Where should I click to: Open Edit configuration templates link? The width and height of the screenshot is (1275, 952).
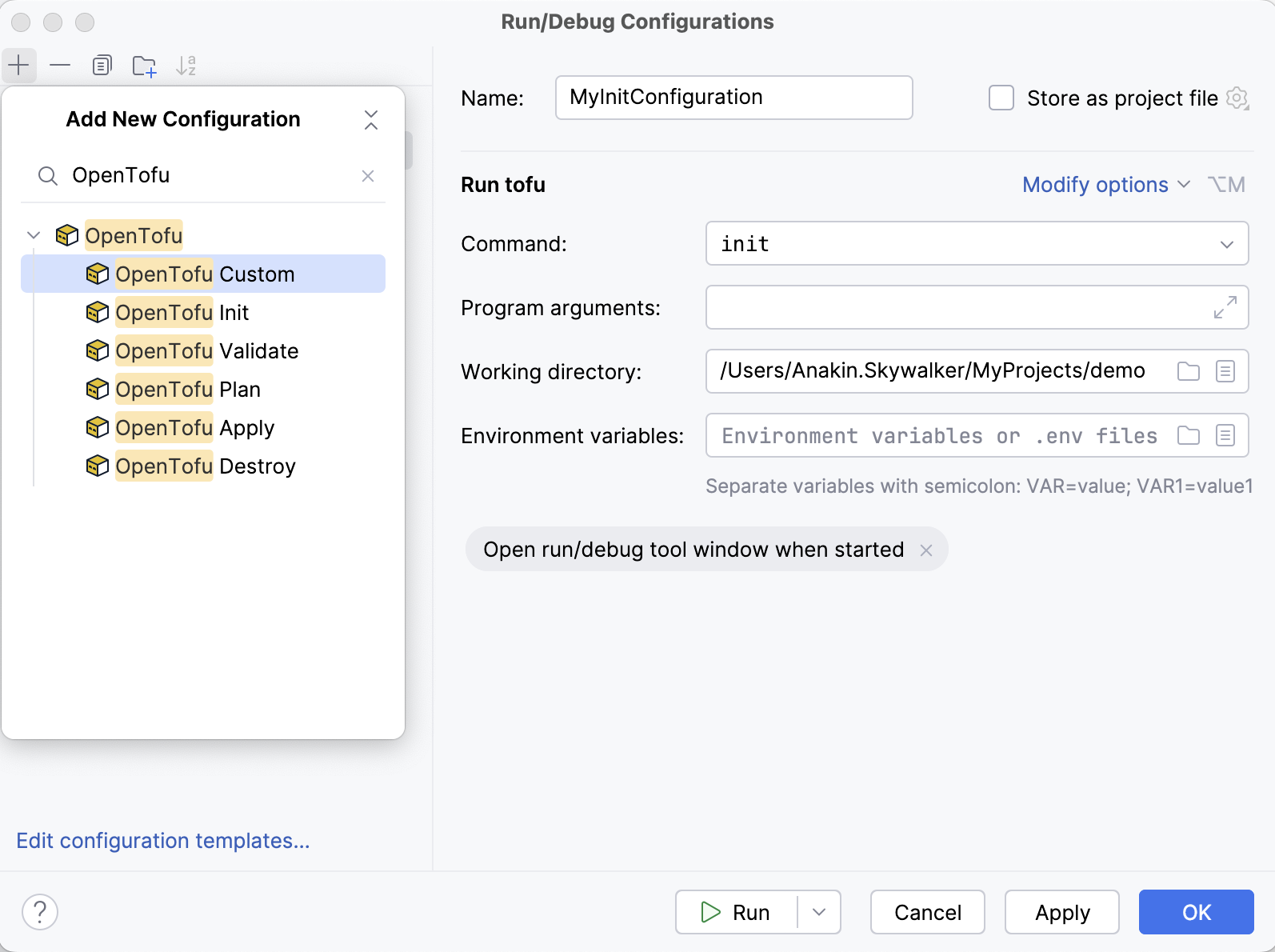tap(163, 841)
